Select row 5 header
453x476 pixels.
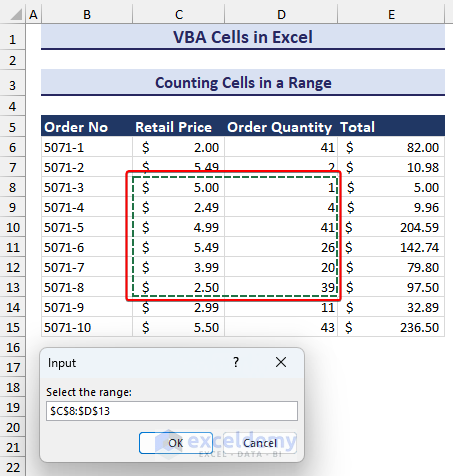13,127
